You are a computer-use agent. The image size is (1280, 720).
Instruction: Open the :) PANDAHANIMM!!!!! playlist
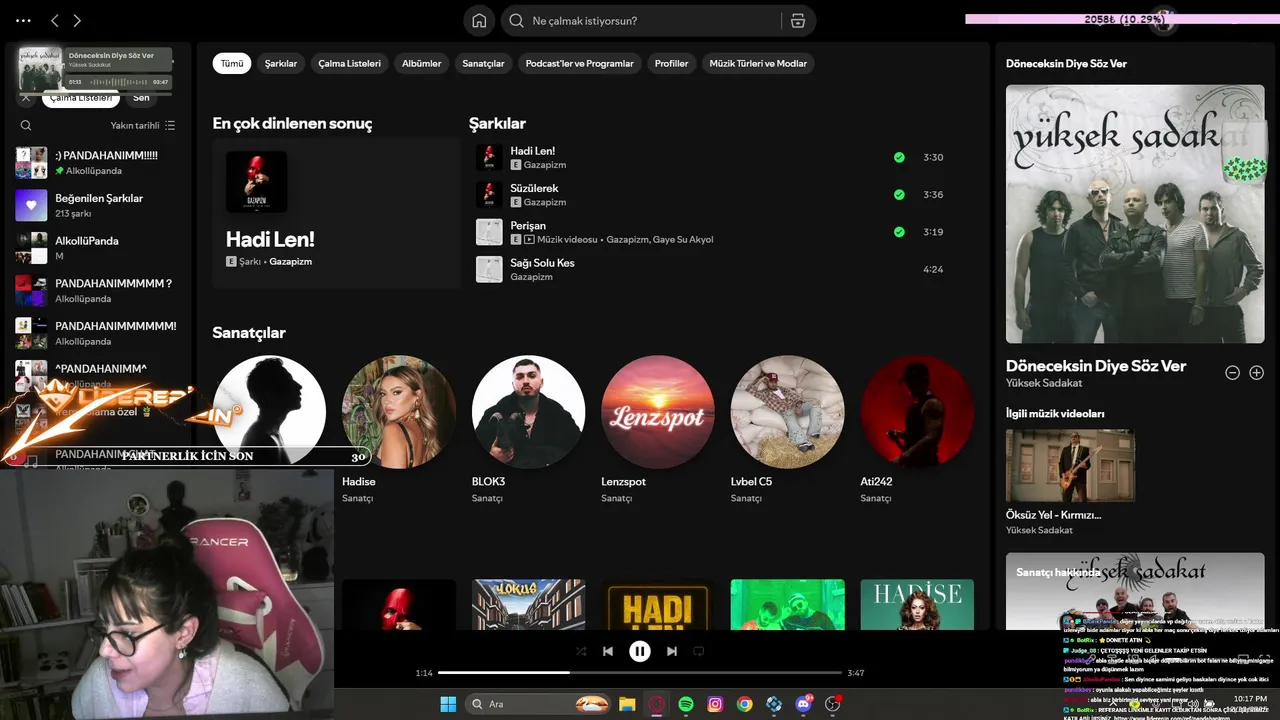(97, 163)
